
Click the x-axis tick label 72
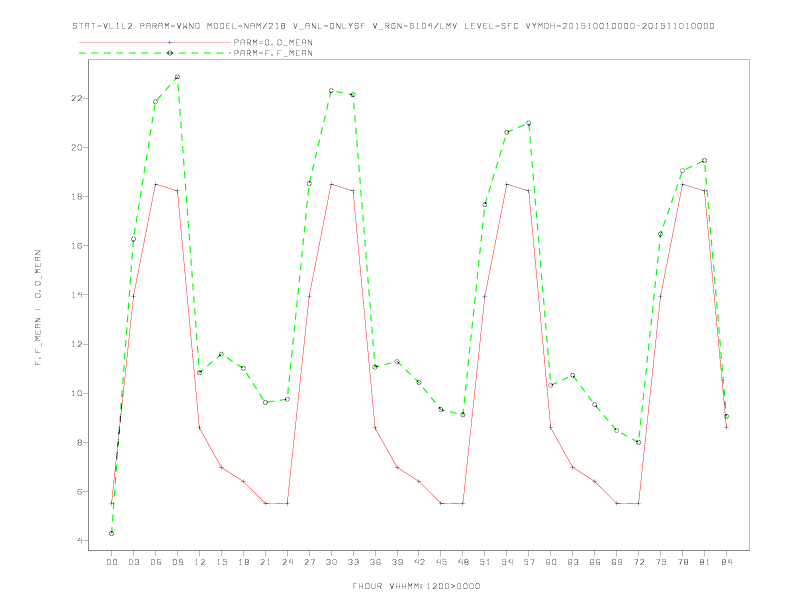(x=639, y=562)
